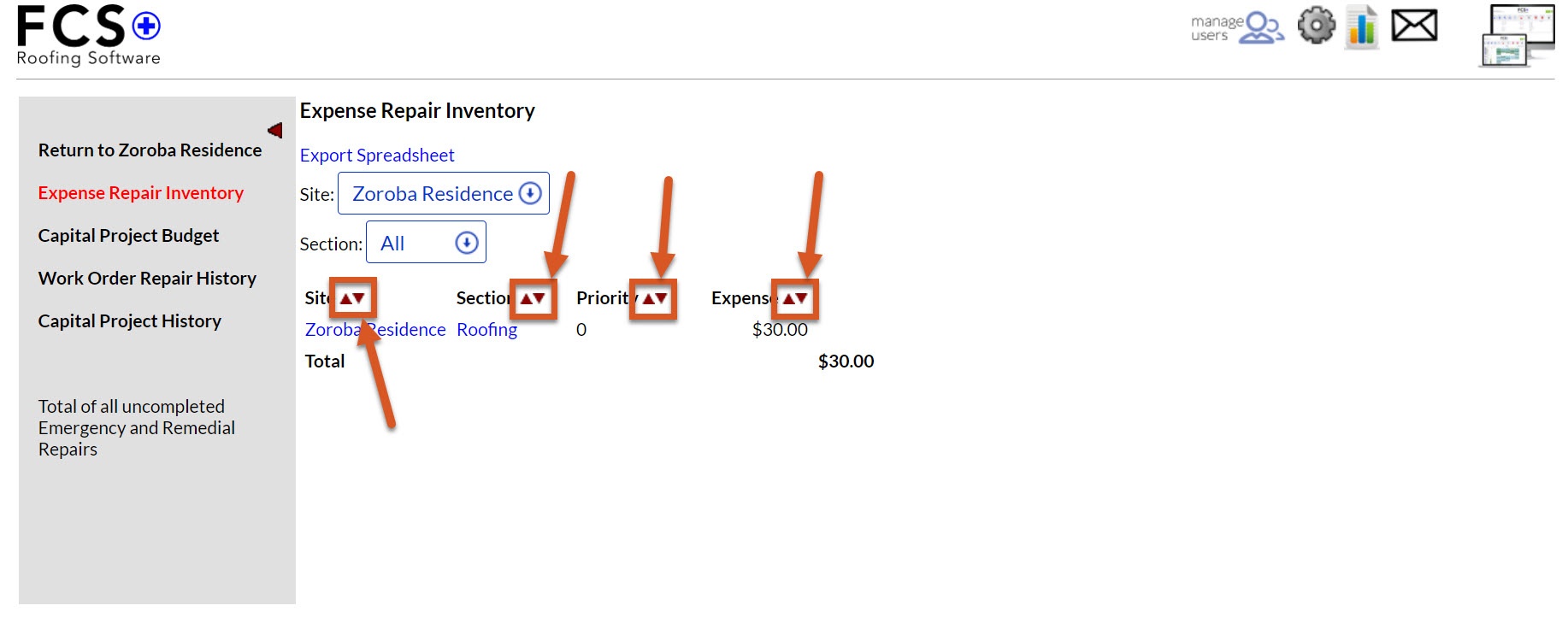Open the mail envelope icon
This screenshot has width=1568, height=629.
(x=1414, y=26)
